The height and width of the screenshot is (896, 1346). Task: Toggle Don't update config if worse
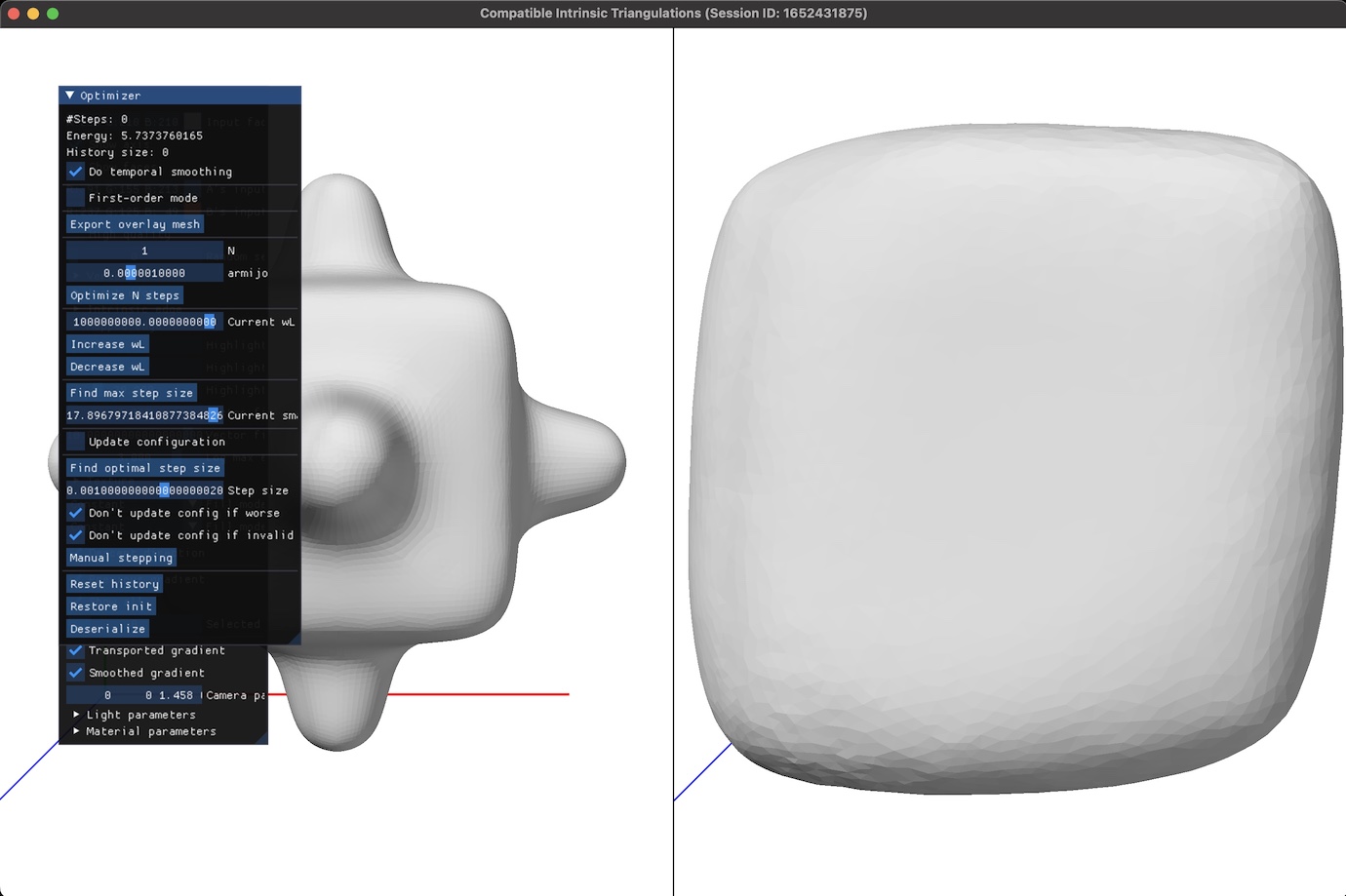click(75, 513)
